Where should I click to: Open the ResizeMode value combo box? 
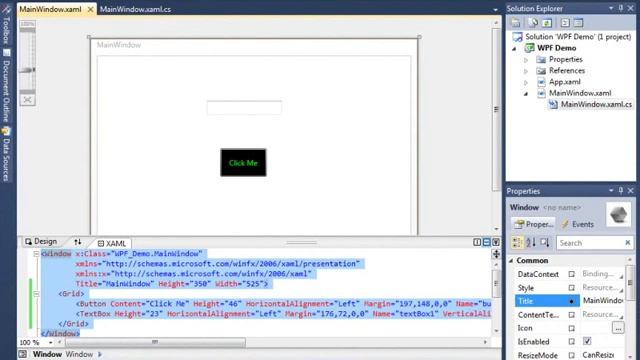(x=602, y=355)
